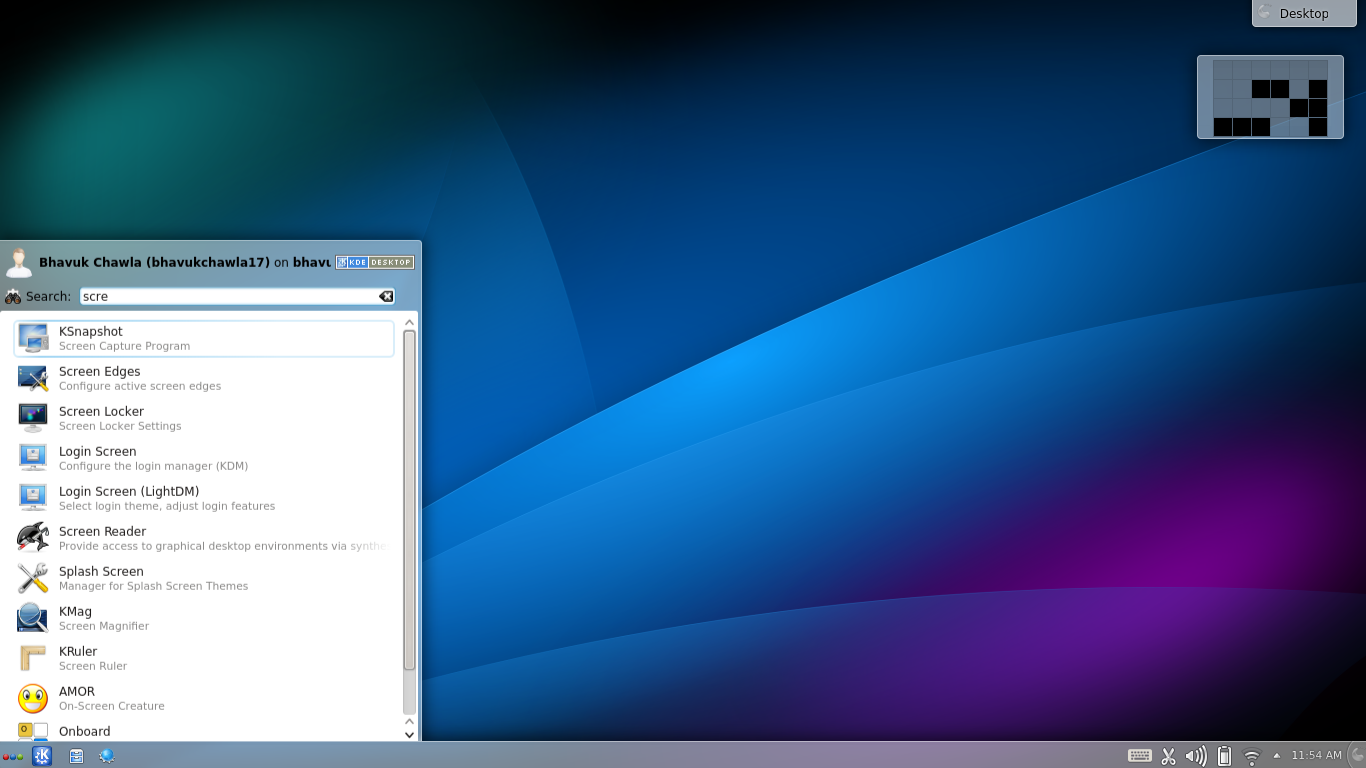Click 'On-Screen Creature' subtitle

pos(112,706)
